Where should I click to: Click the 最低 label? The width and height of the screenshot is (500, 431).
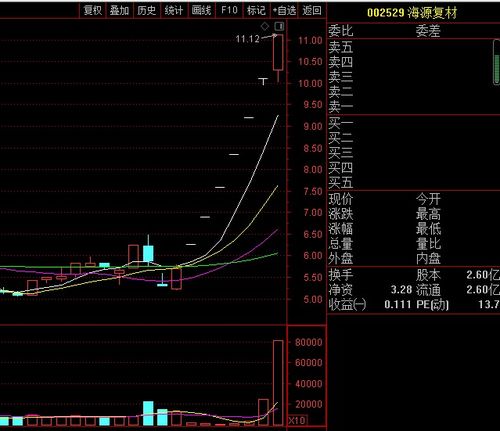428,229
